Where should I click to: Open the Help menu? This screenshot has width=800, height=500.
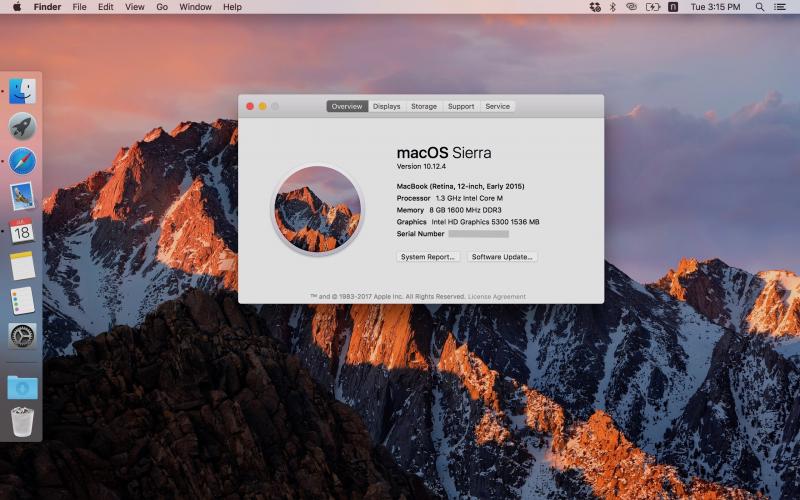pos(232,7)
